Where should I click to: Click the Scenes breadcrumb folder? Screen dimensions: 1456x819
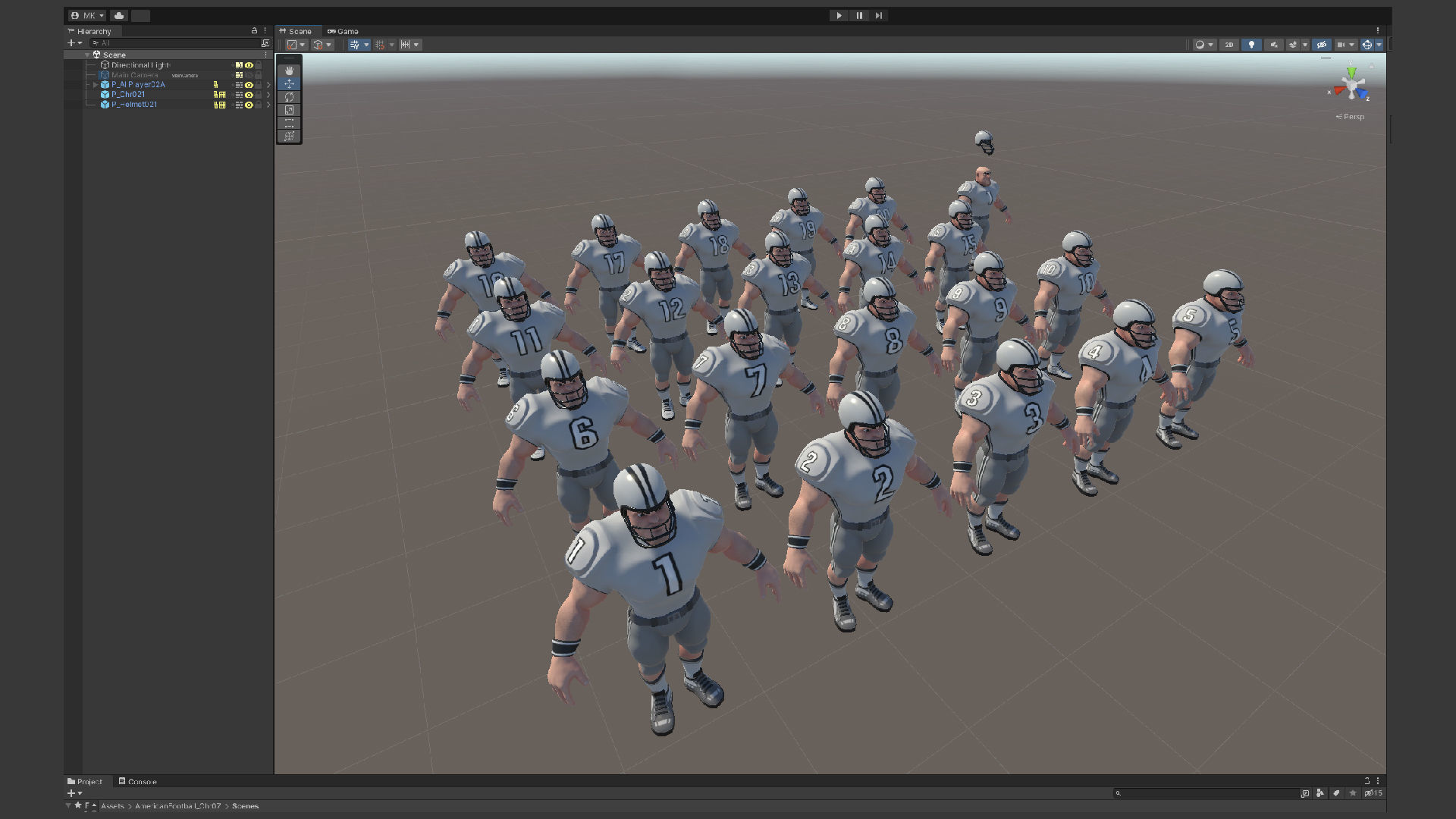pos(245,806)
